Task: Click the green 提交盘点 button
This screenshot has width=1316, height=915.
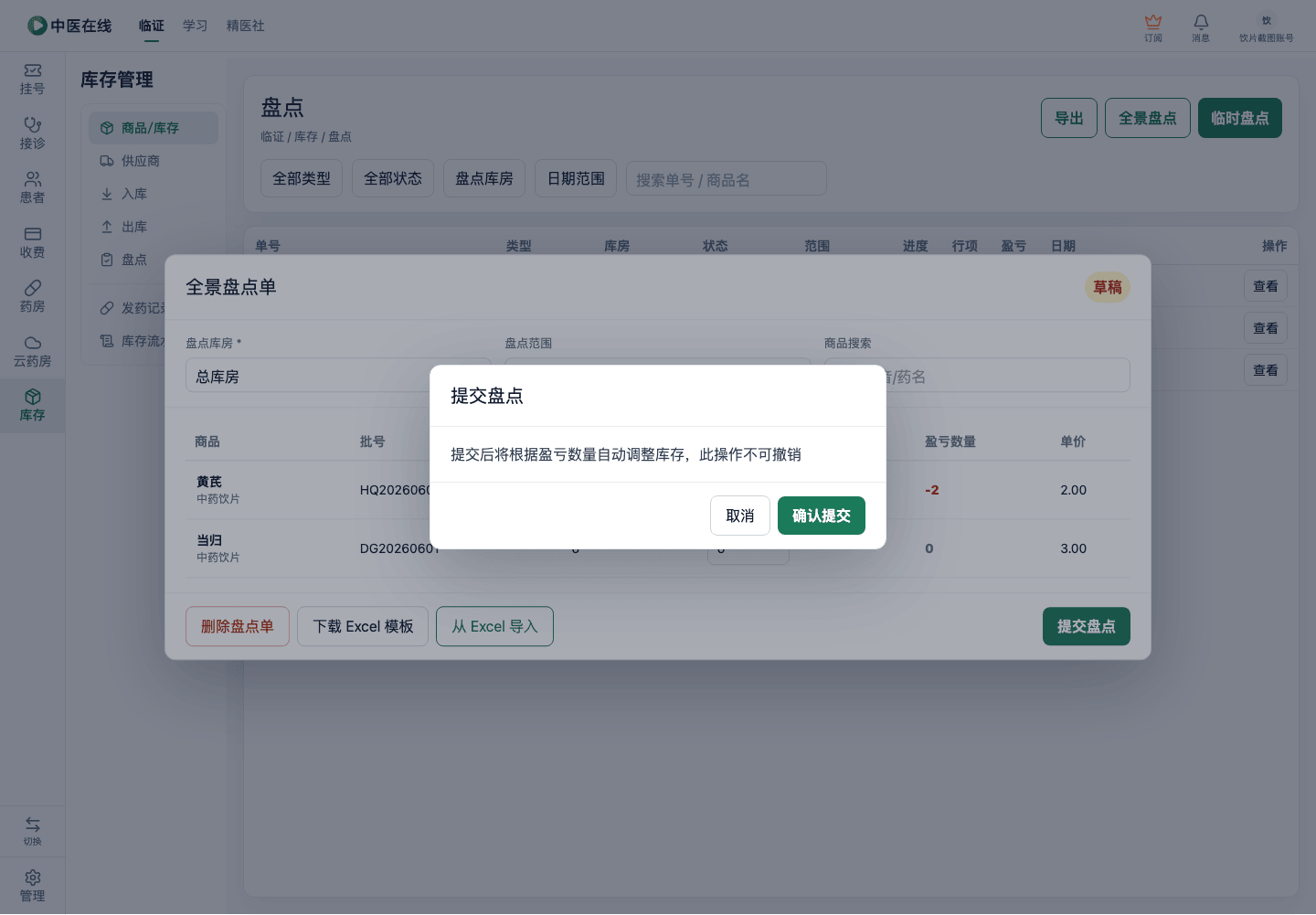Action: coord(1087,626)
